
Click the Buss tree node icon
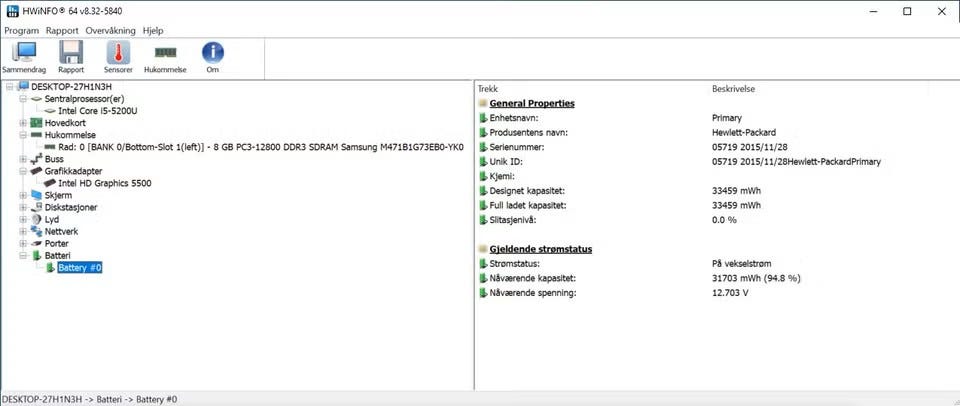point(36,159)
